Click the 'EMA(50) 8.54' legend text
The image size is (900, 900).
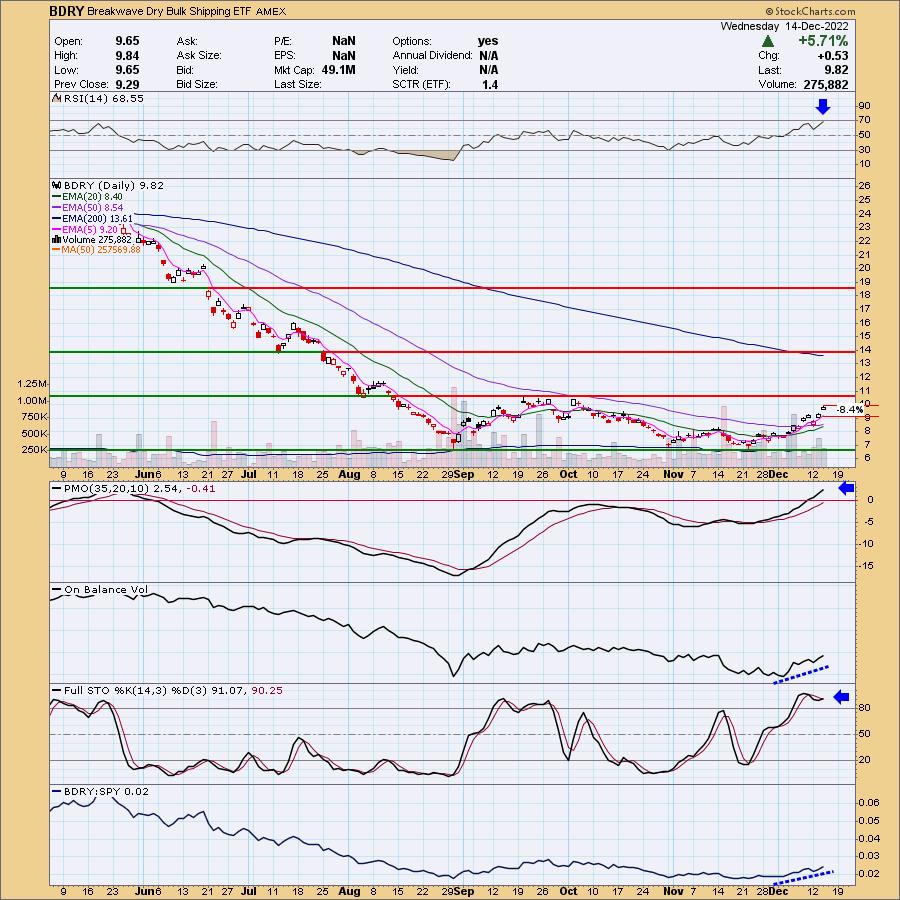[92, 208]
